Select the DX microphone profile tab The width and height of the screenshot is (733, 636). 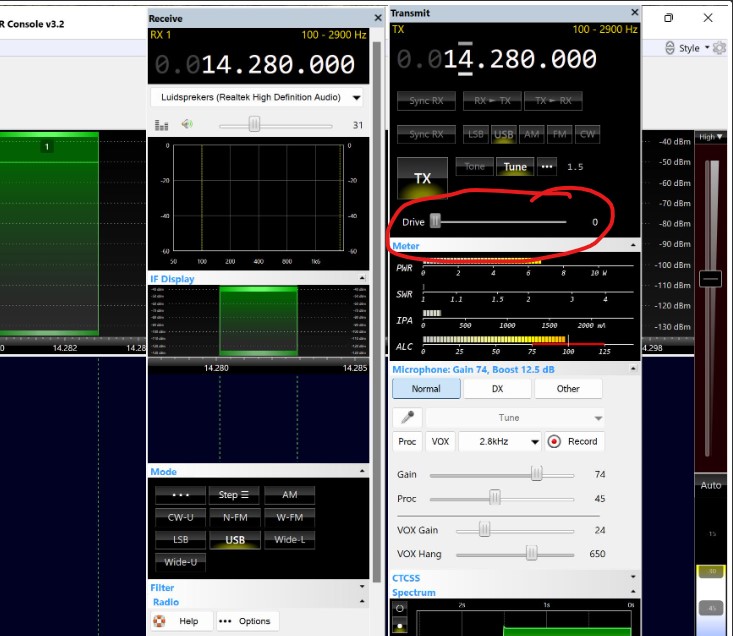click(x=497, y=389)
